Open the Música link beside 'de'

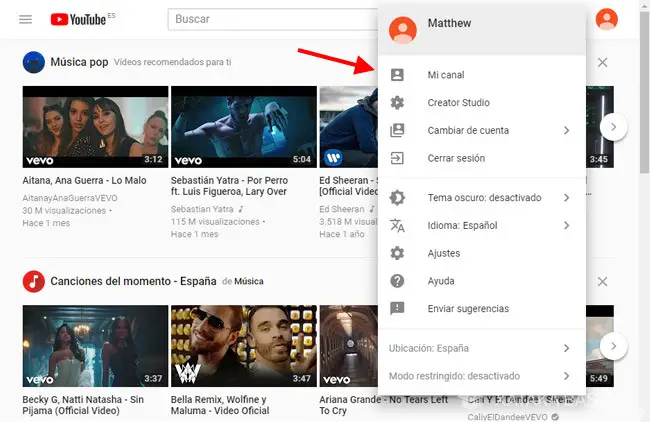pos(249,281)
